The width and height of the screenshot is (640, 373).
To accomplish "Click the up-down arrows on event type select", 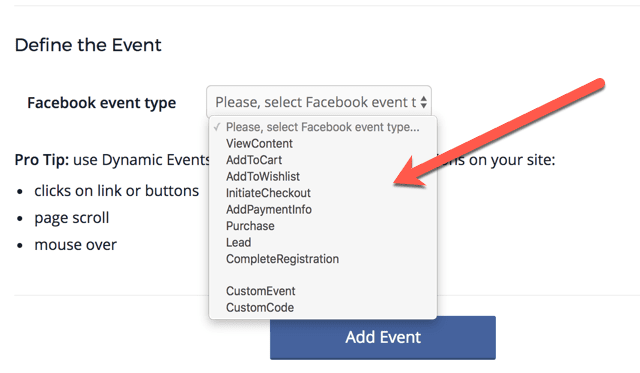I will coord(423,102).
